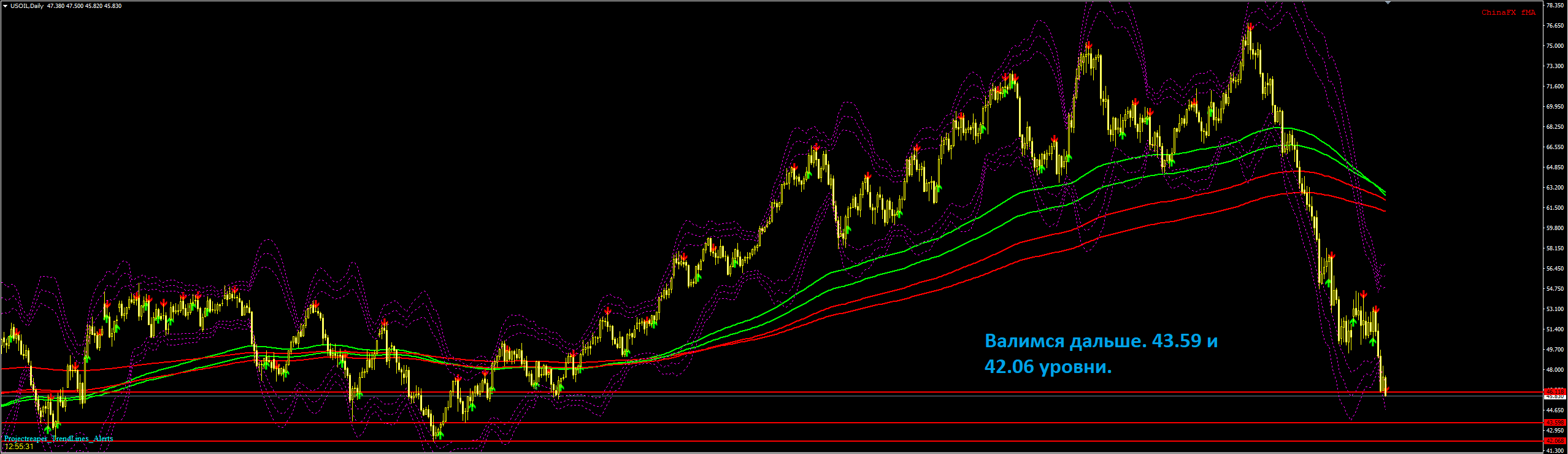Select the red ChinaFX fMA label
This screenshot has width=1568, height=454.
[x=1508, y=12]
